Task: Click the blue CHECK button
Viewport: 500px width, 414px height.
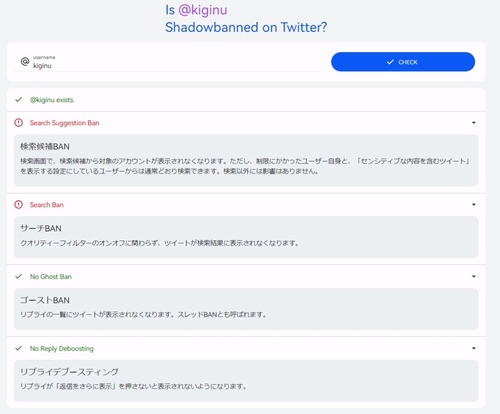Action: (x=403, y=62)
